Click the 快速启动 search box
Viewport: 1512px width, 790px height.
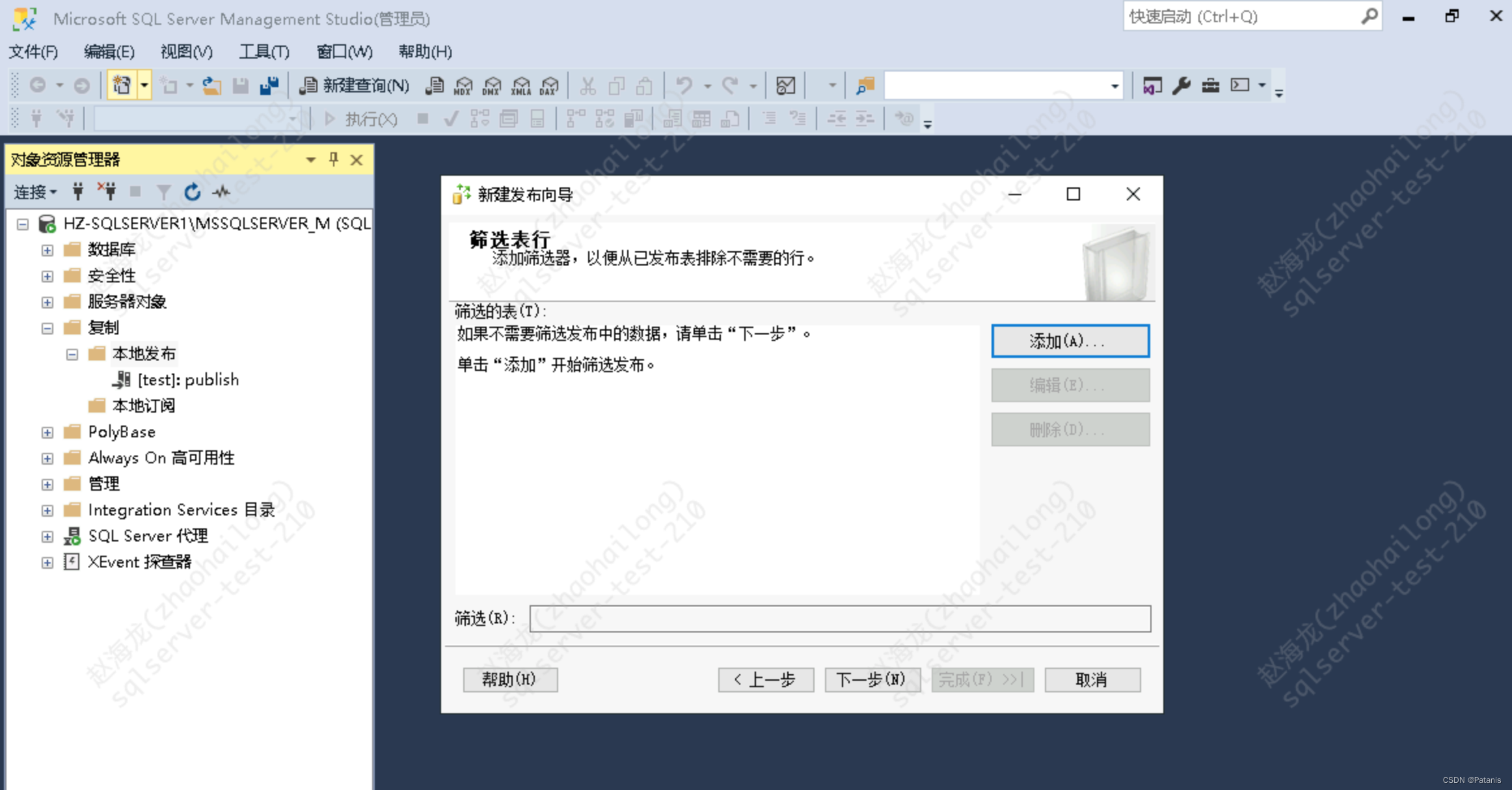[x=1241, y=16]
